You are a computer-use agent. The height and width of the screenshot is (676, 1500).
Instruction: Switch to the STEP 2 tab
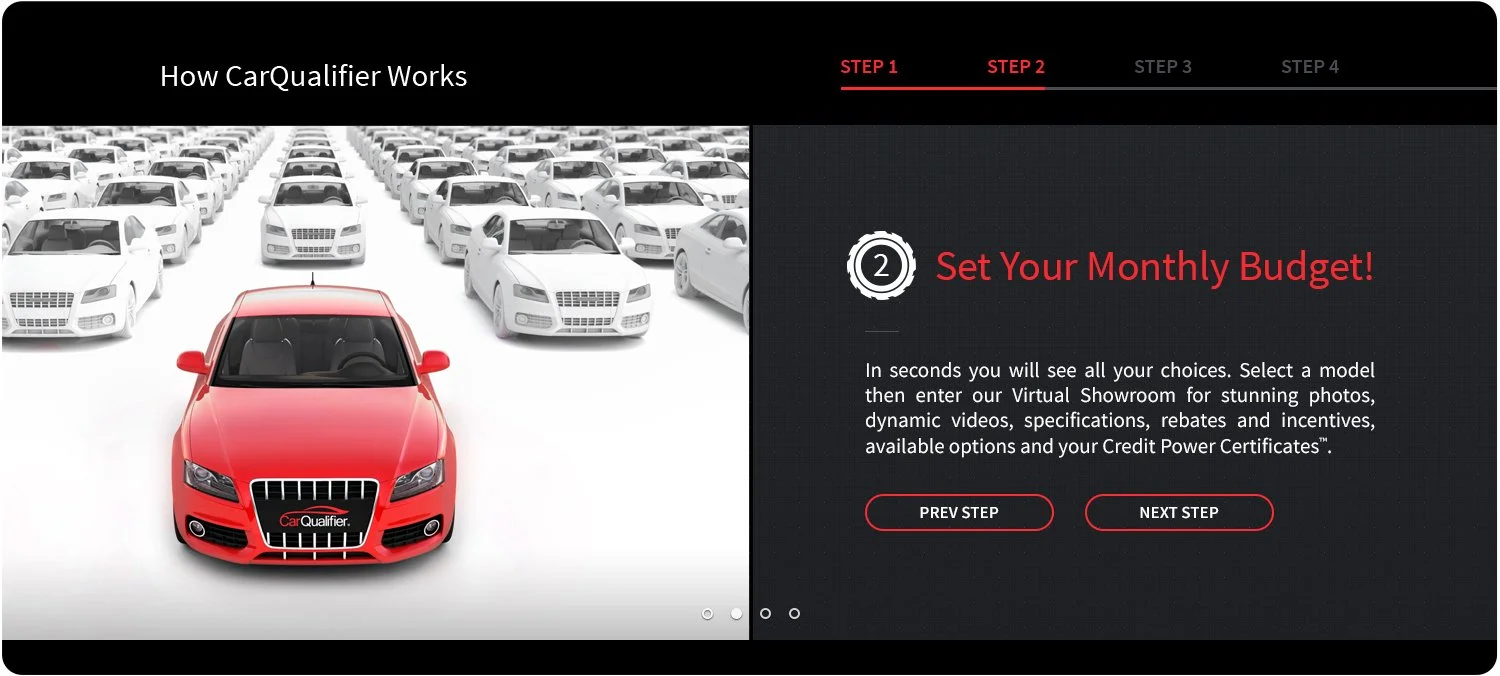pyautogui.click(x=1016, y=67)
